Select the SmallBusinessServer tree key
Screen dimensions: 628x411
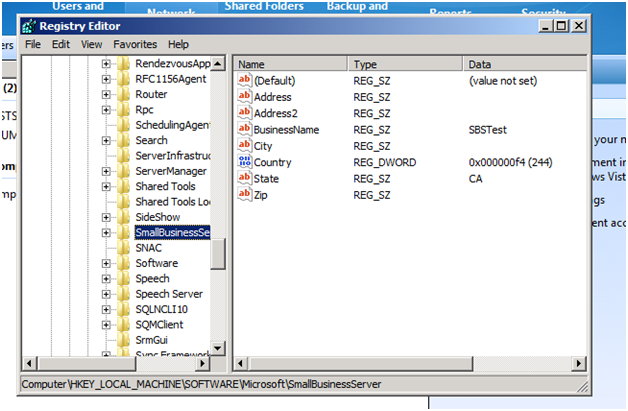tap(172, 232)
